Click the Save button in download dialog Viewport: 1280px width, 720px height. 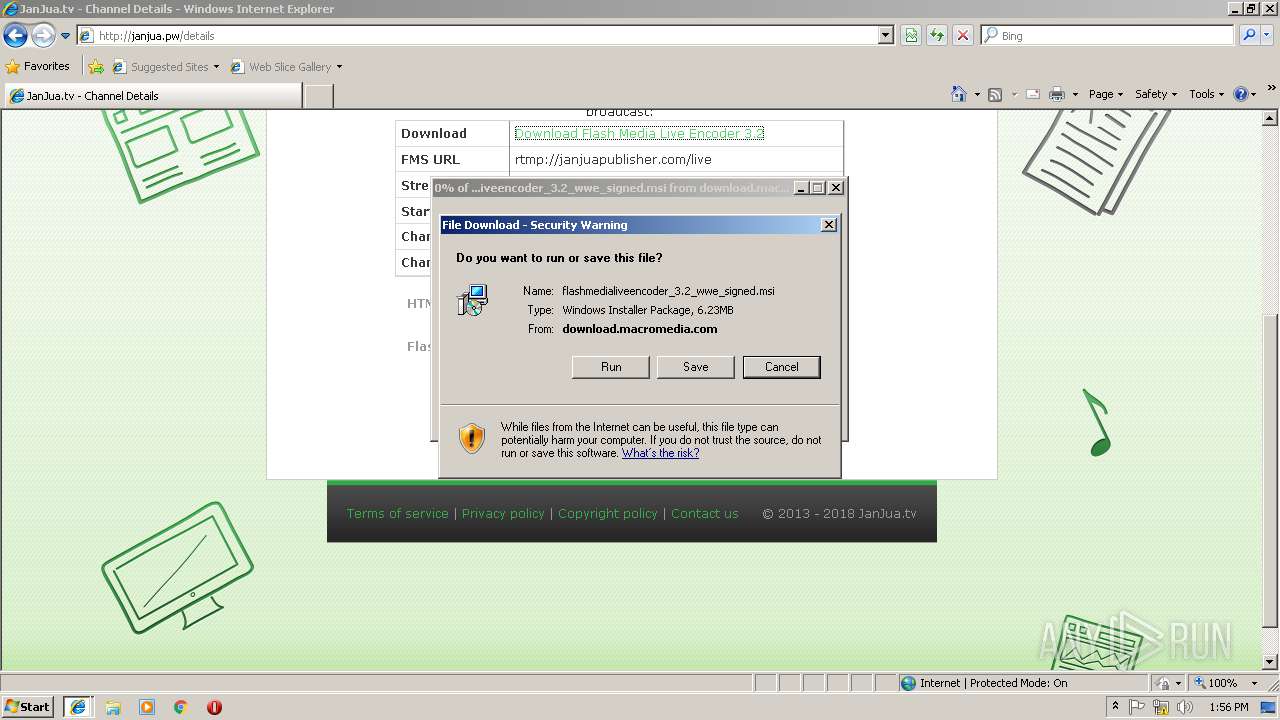coord(695,367)
